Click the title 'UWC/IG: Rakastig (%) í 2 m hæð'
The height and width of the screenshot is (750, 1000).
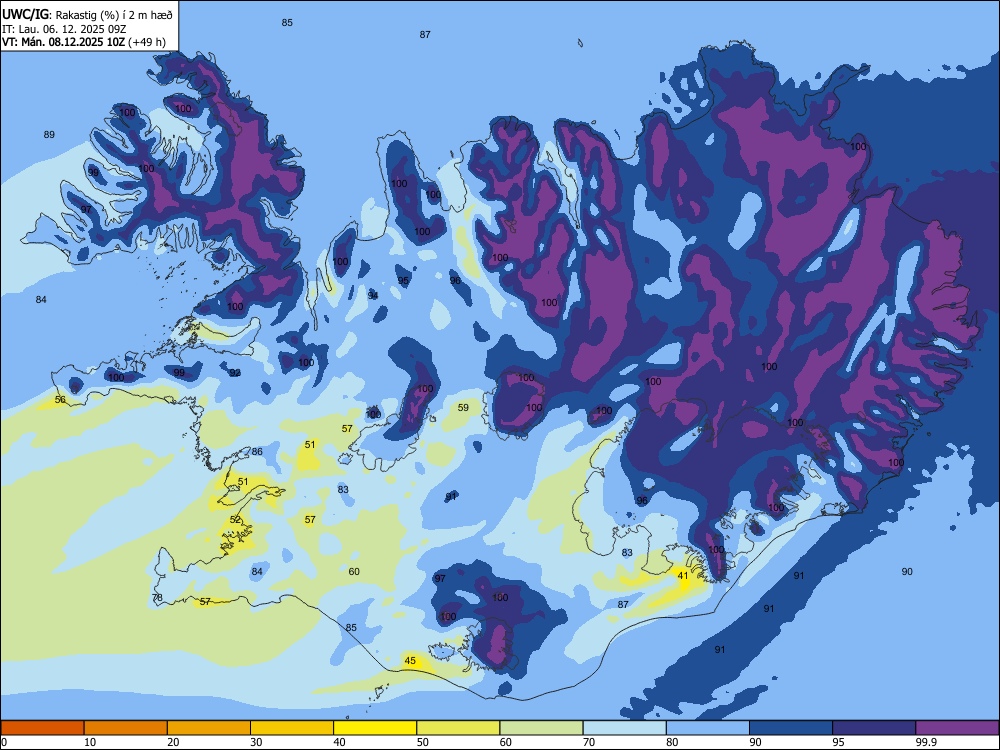(x=87, y=14)
